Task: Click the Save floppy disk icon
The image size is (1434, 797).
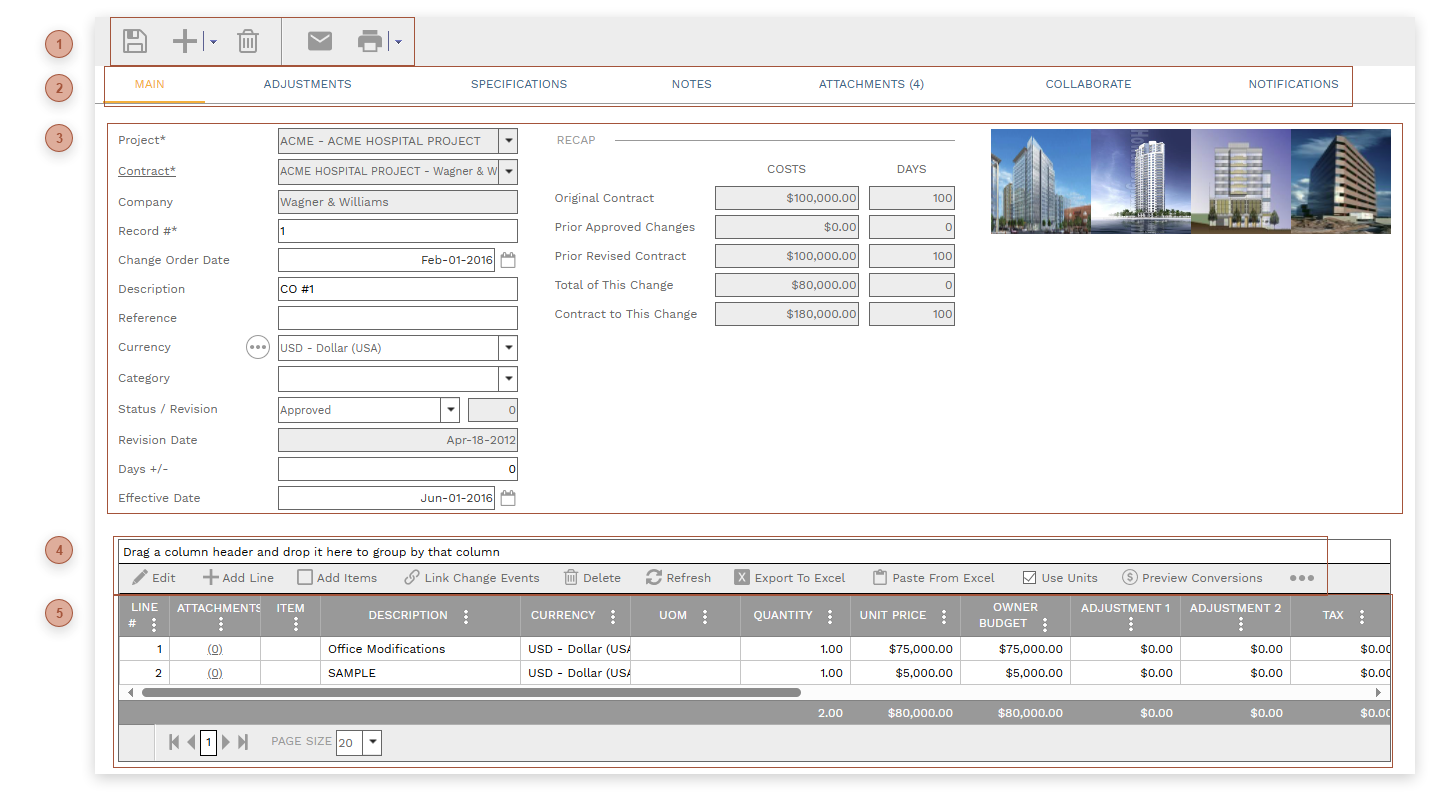Action: click(135, 41)
